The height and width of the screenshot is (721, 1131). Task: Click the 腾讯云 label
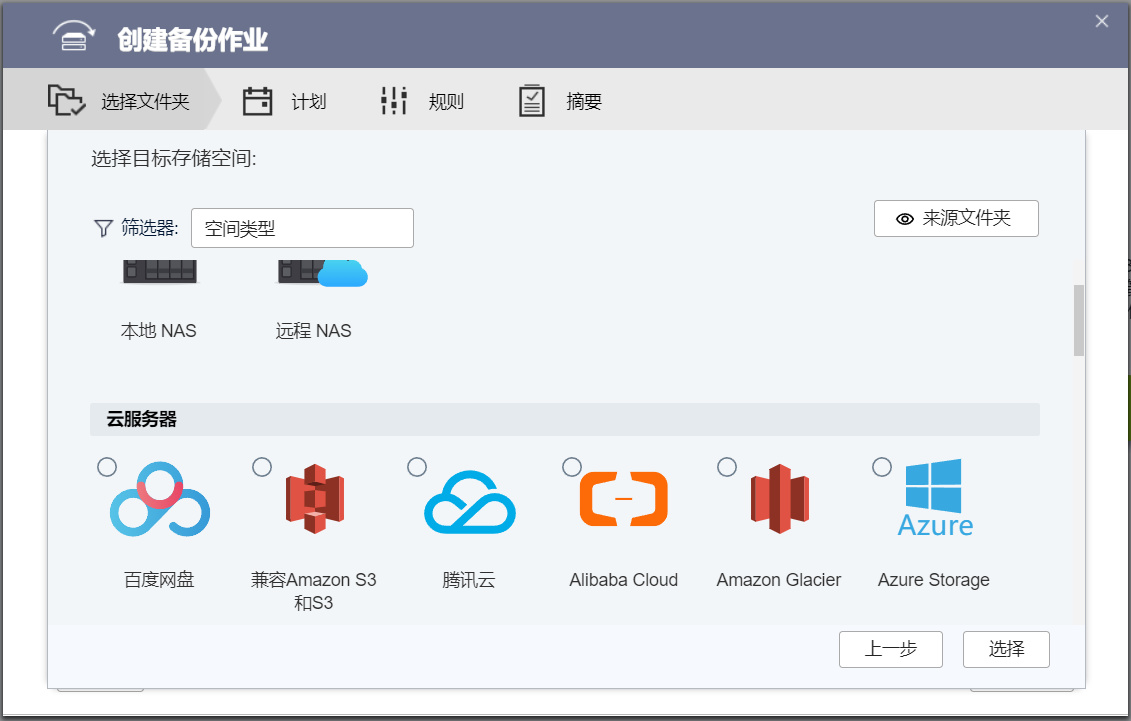point(469,580)
